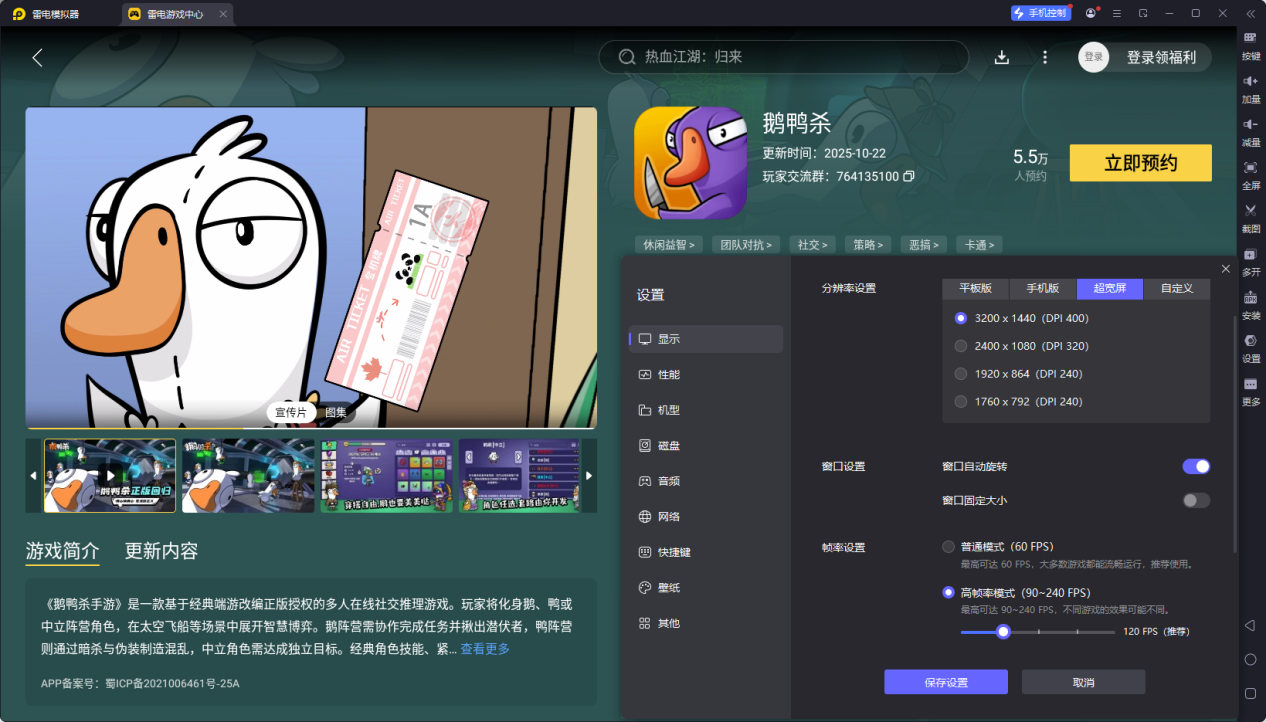Click the download icon beside the search bar
Screen dimensions: 1266x722
[1001, 57]
